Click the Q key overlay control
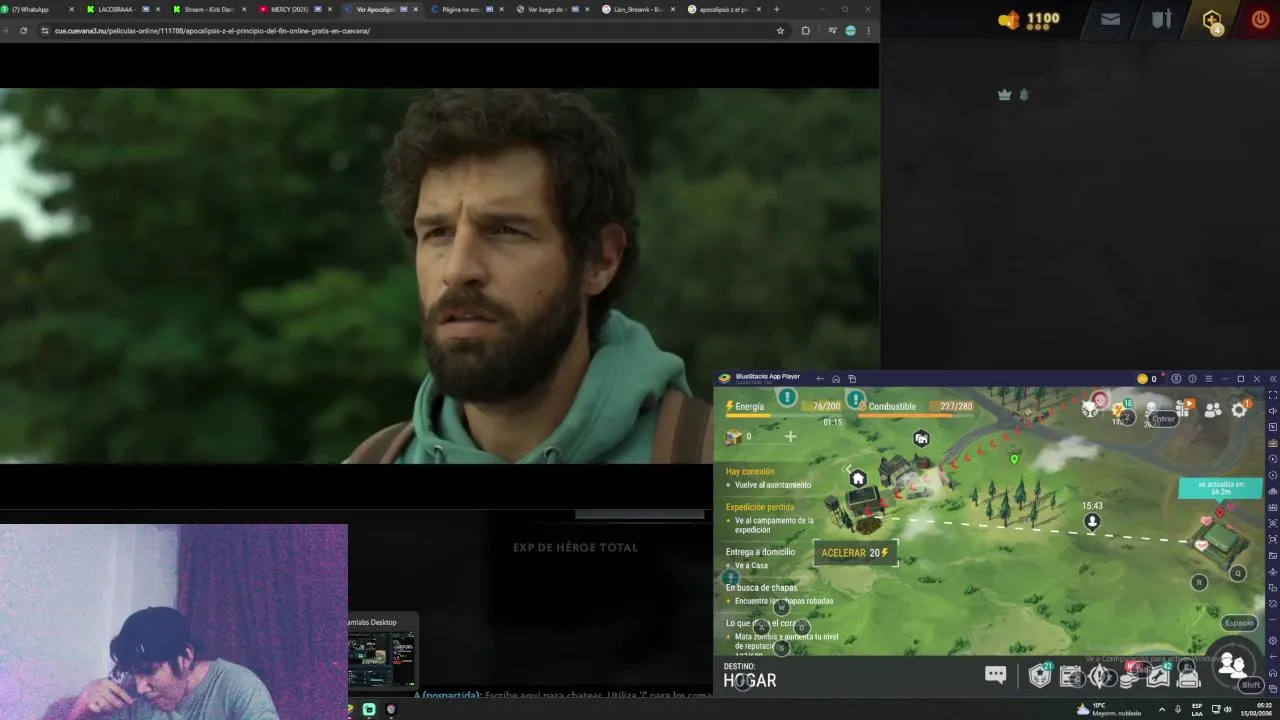The width and height of the screenshot is (1280, 720). coord(1238,573)
